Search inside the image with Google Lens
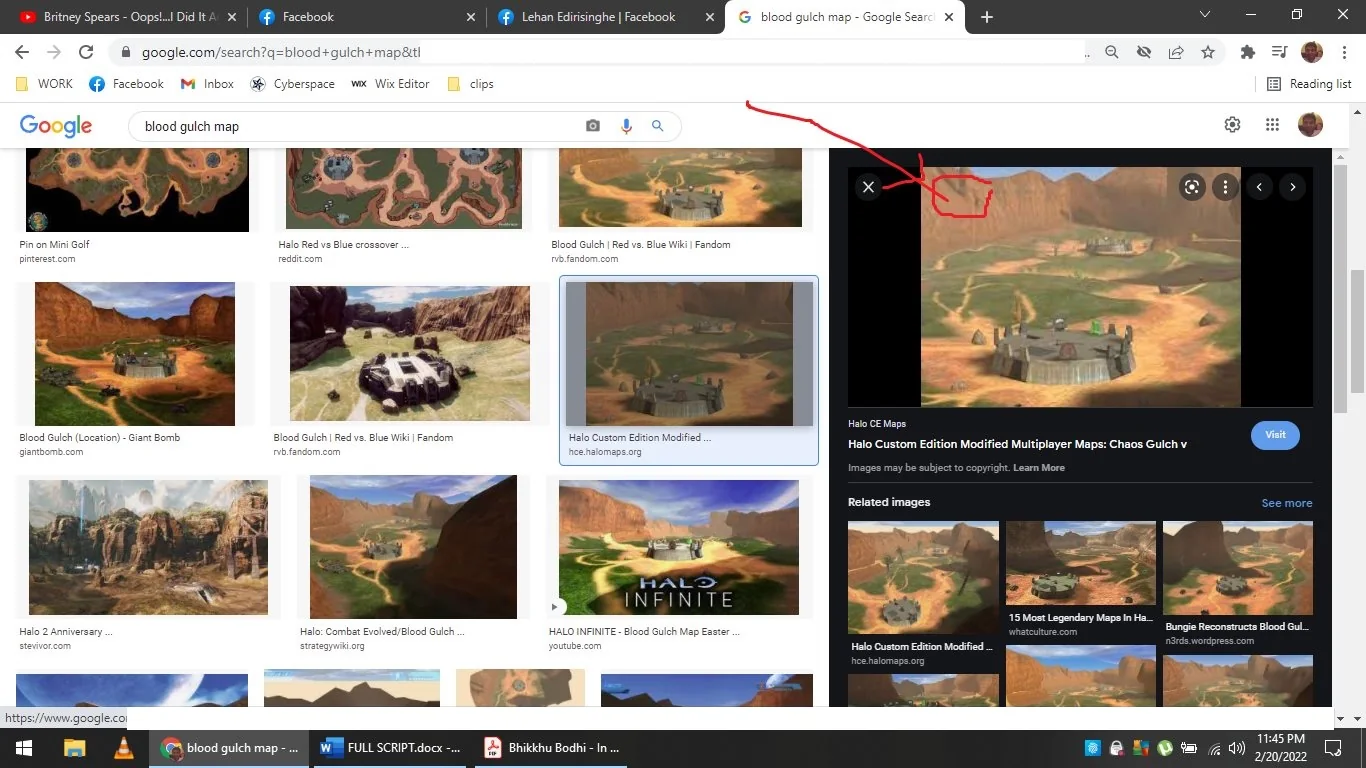The height and width of the screenshot is (768, 1366). [1192, 187]
